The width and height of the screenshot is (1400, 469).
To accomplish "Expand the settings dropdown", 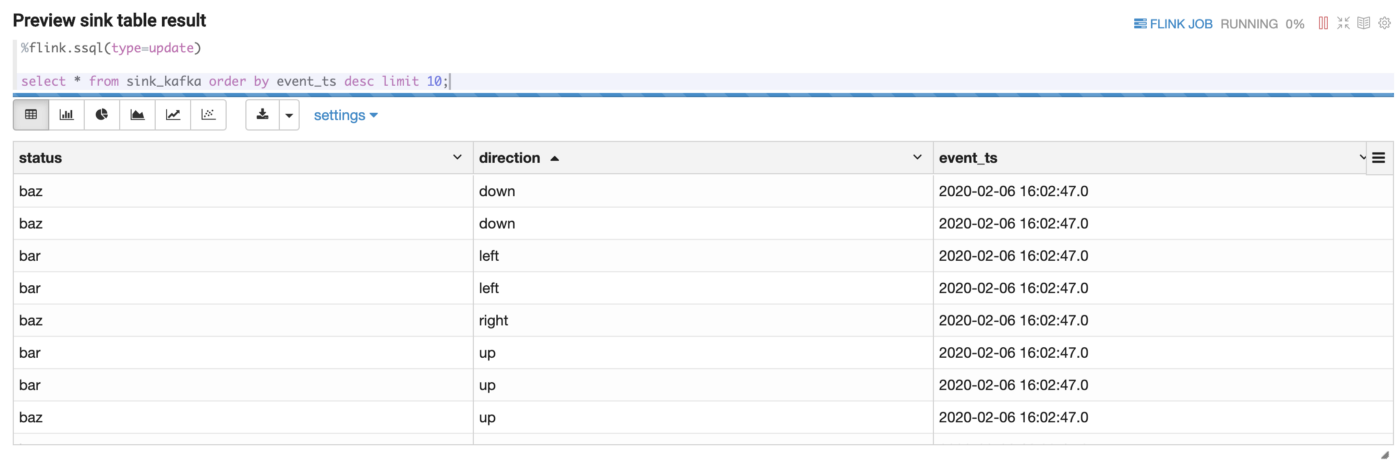I will pos(345,115).
